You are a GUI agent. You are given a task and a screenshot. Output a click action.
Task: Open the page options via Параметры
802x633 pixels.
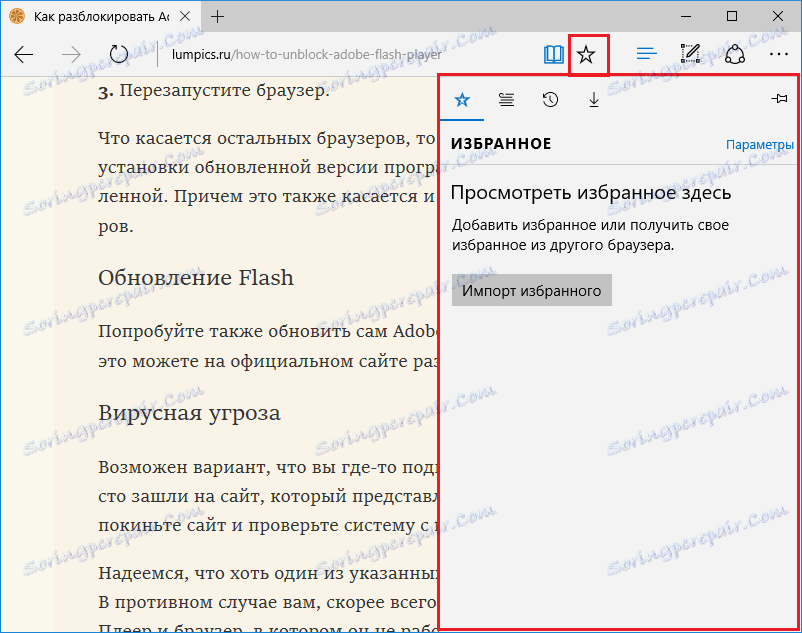point(759,144)
